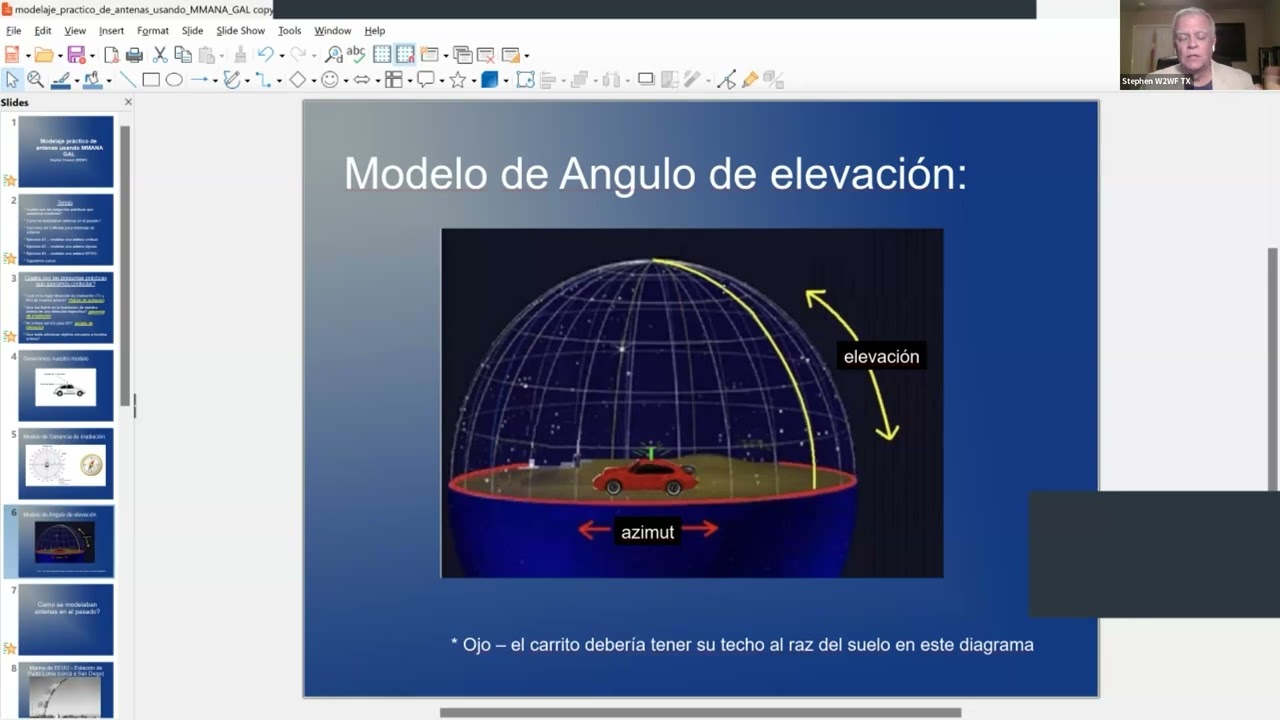Click the New presentation icon
Viewport: 1280px width, 720px height.
click(x=12, y=55)
